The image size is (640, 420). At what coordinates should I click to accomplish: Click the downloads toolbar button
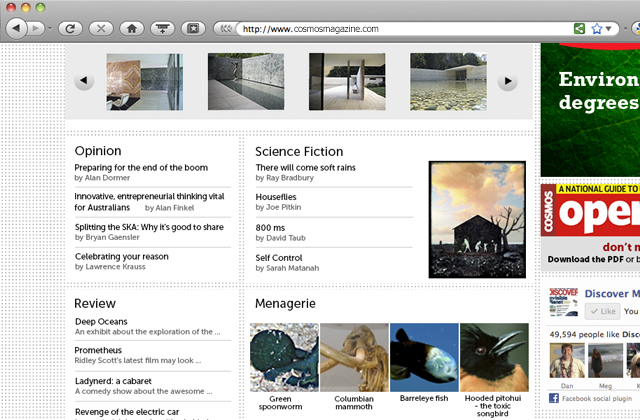pyautogui.click(x=162, y=29)
